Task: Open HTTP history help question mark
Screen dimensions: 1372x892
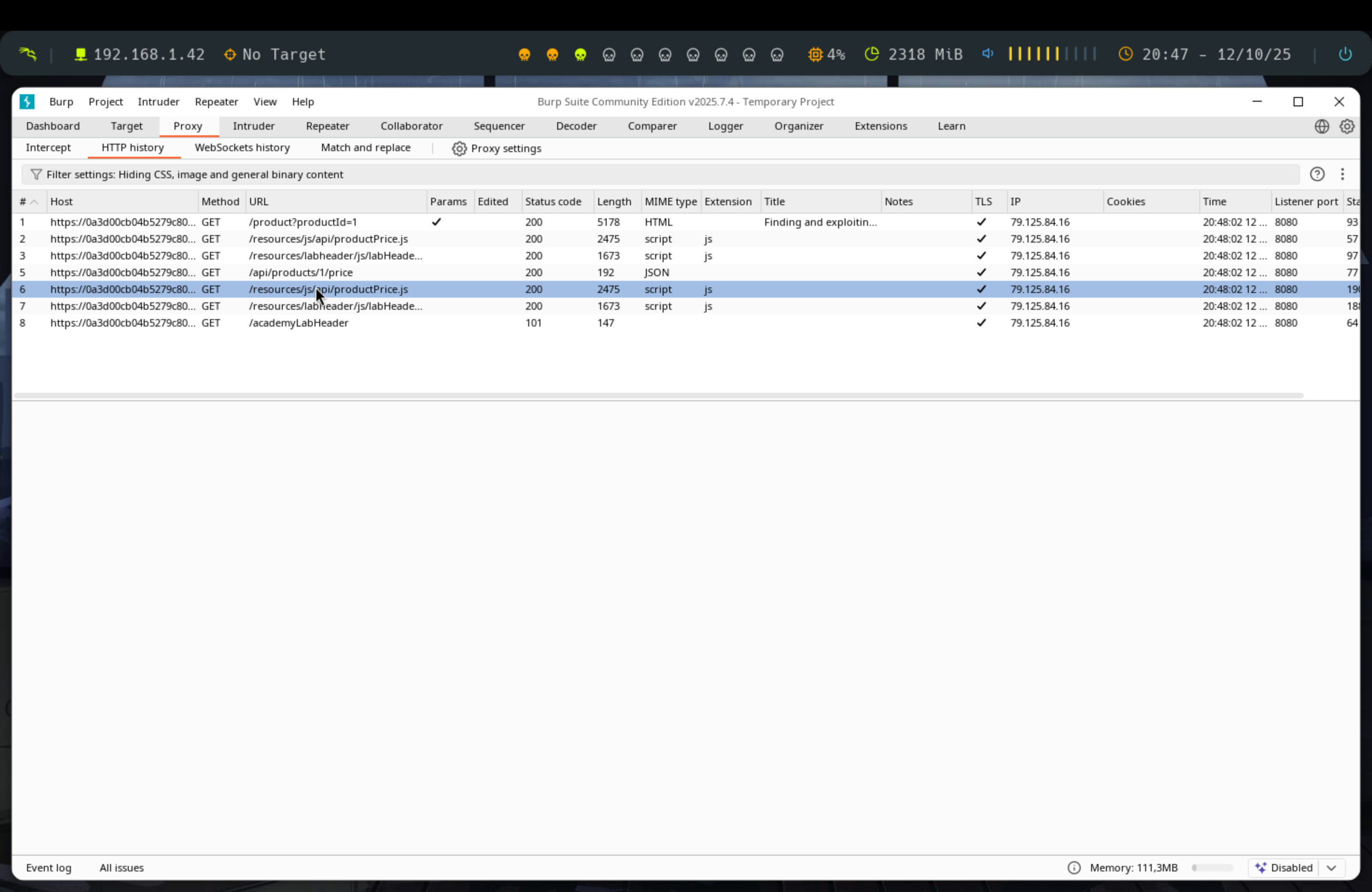Action: coord(1316,174)
